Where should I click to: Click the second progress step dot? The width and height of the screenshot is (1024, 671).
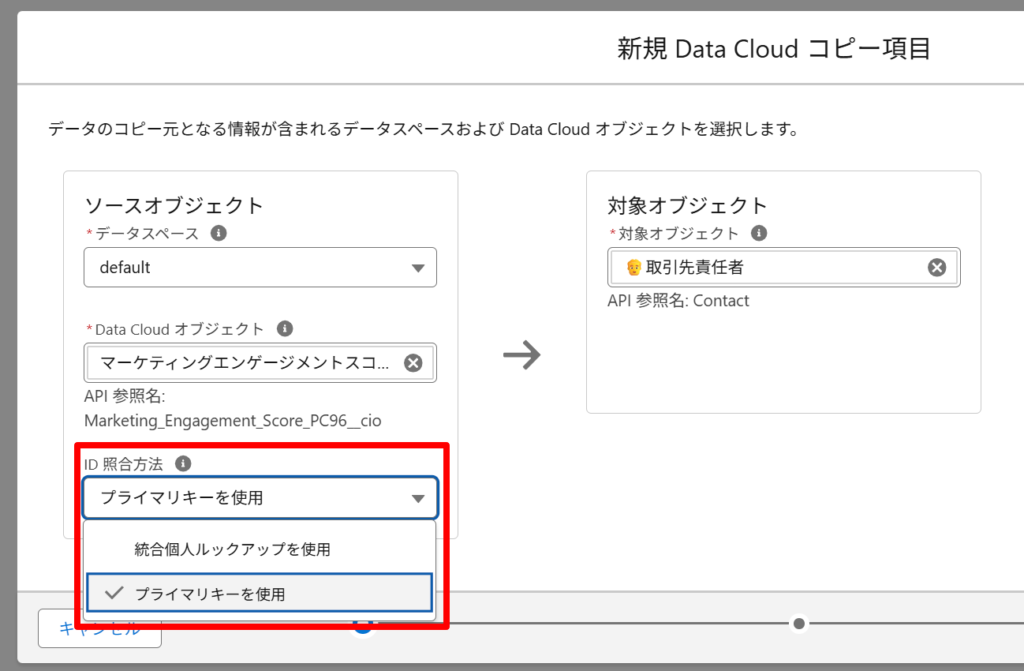pos(799,624)
